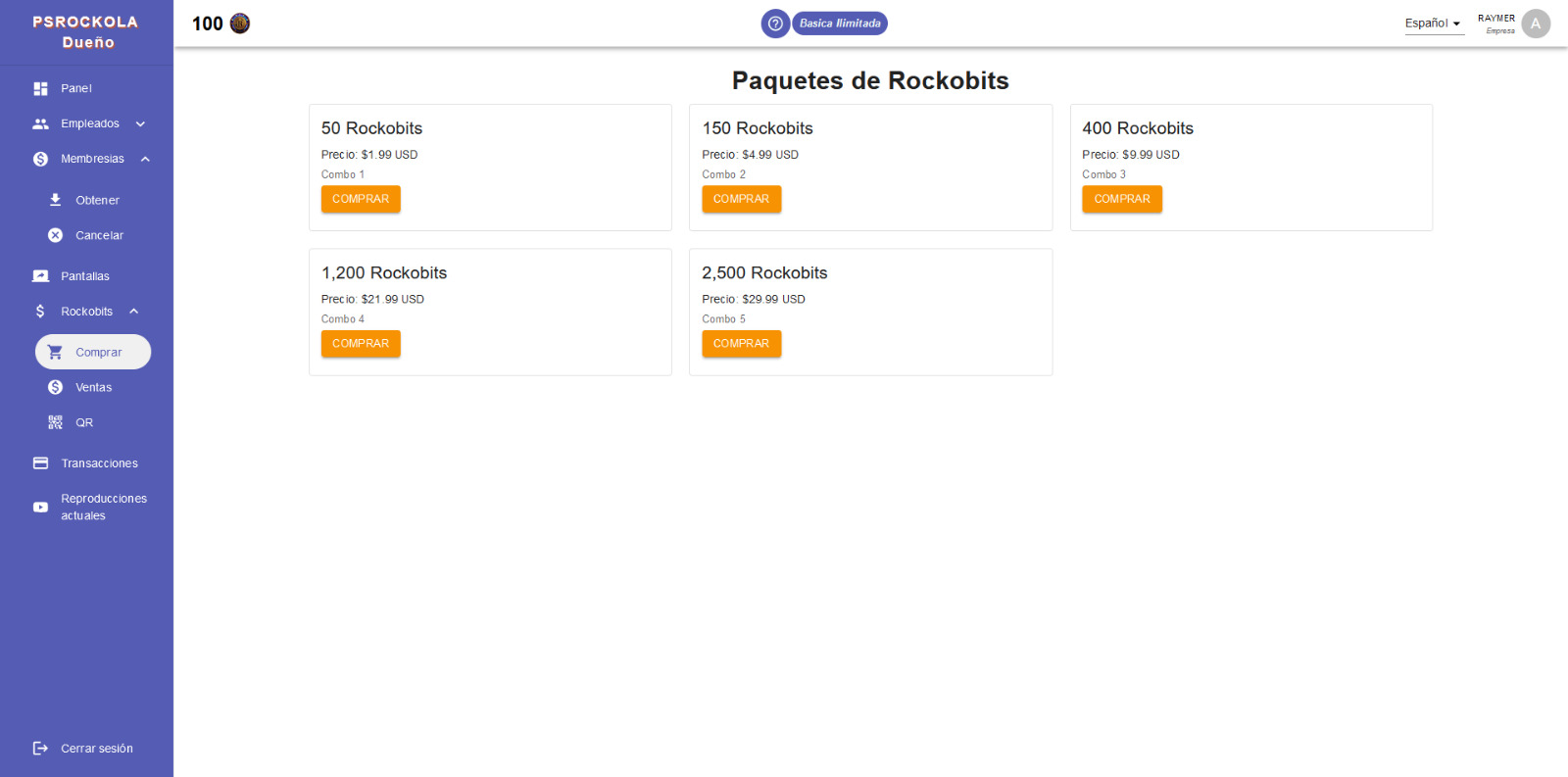Click the Cerrar sesión logout icon

pos(40,749)
